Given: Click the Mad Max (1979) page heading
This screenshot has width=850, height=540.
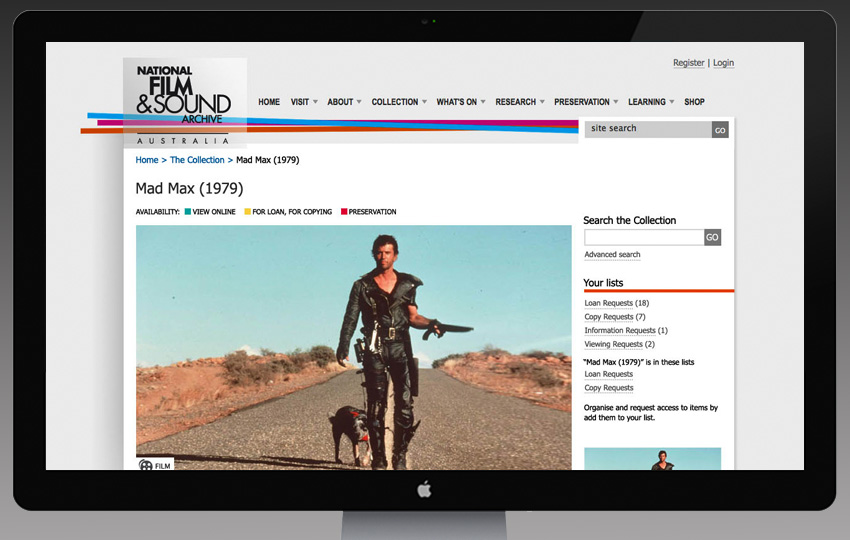Looking at the screenshot, I should (189, 189).
